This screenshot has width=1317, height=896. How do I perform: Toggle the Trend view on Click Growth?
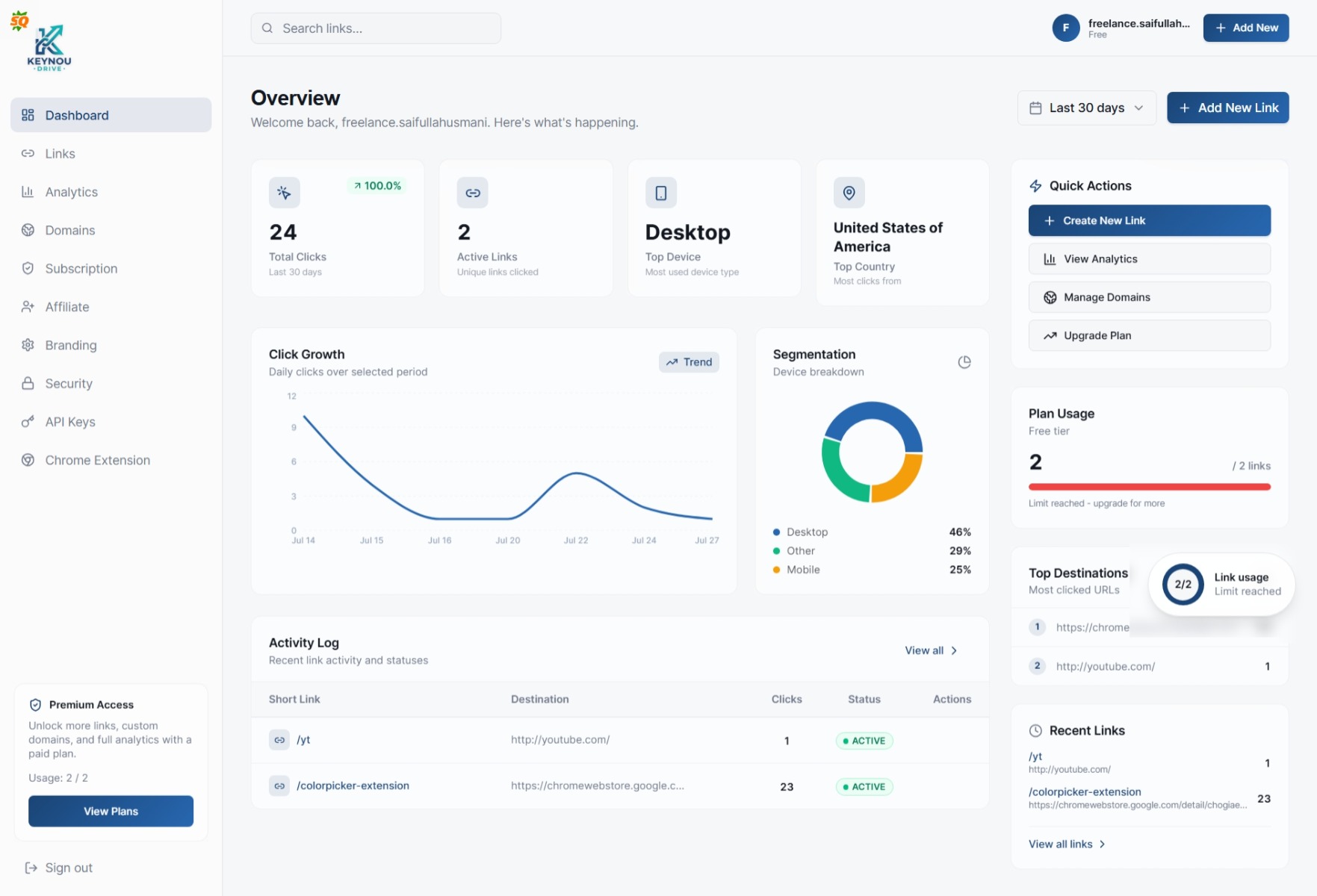point(689,362)
